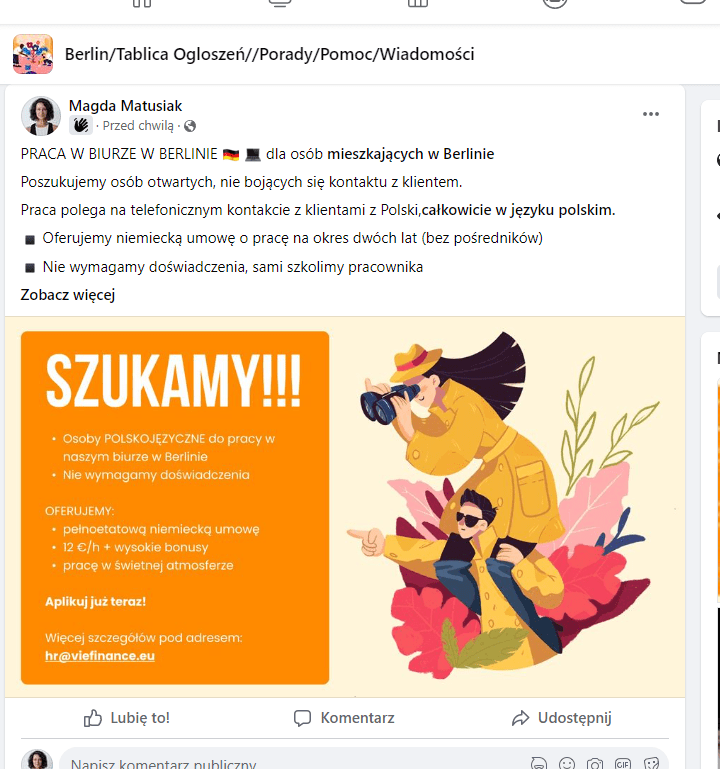
Task: Open Magda Matusiak's profile name link
Action: (x=126, y=106)
